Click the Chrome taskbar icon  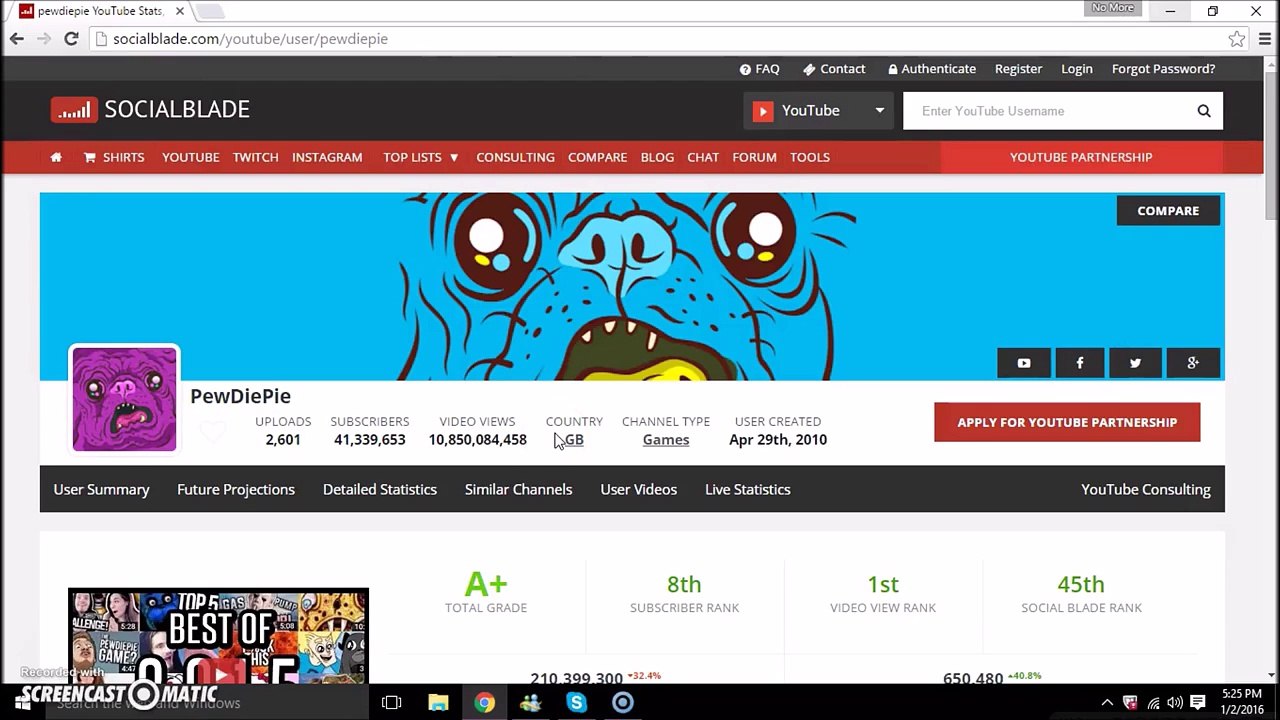pos(484,703)
